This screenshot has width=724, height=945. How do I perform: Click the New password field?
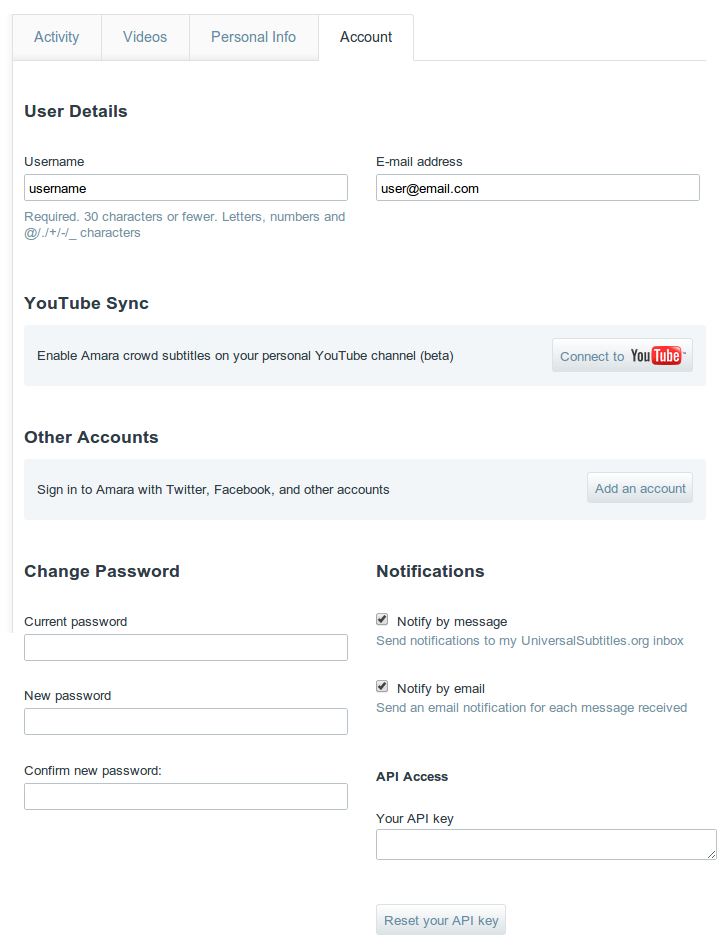tap(186, 722)
